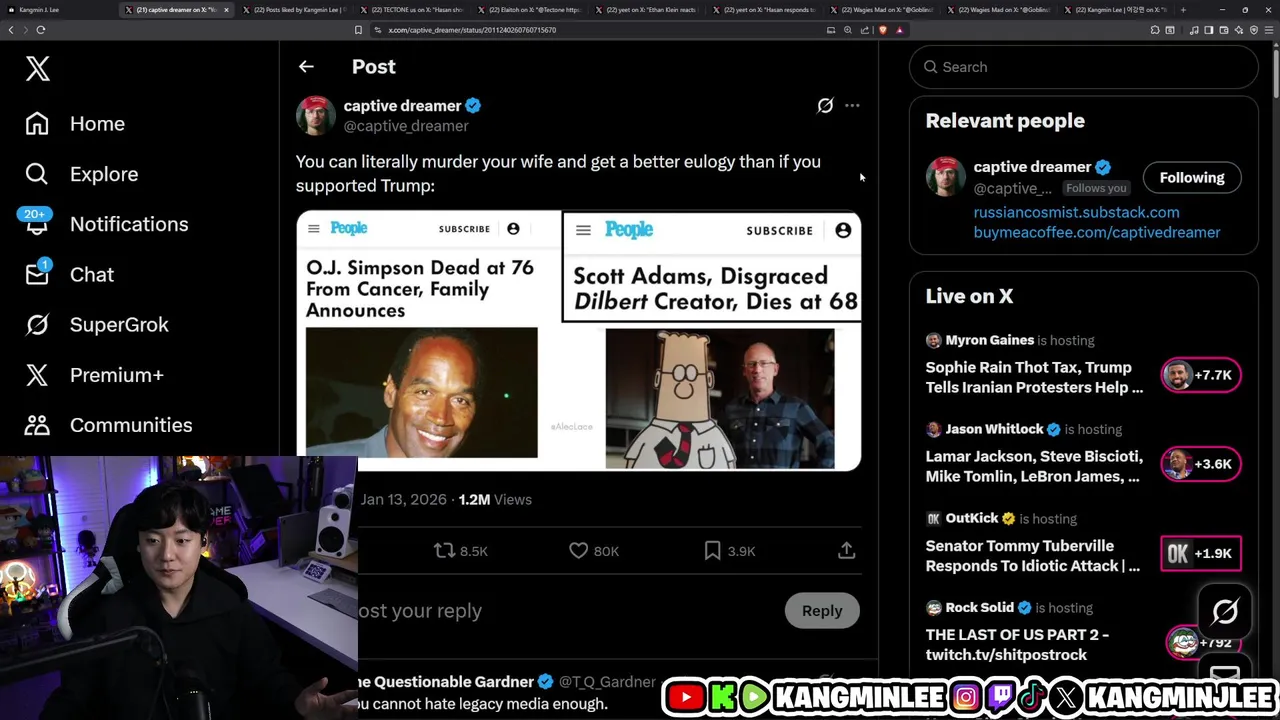Open SuperGrok from the sidebar
The width and height of the screenshot is (1280, 720).
[x=97, y=324]
